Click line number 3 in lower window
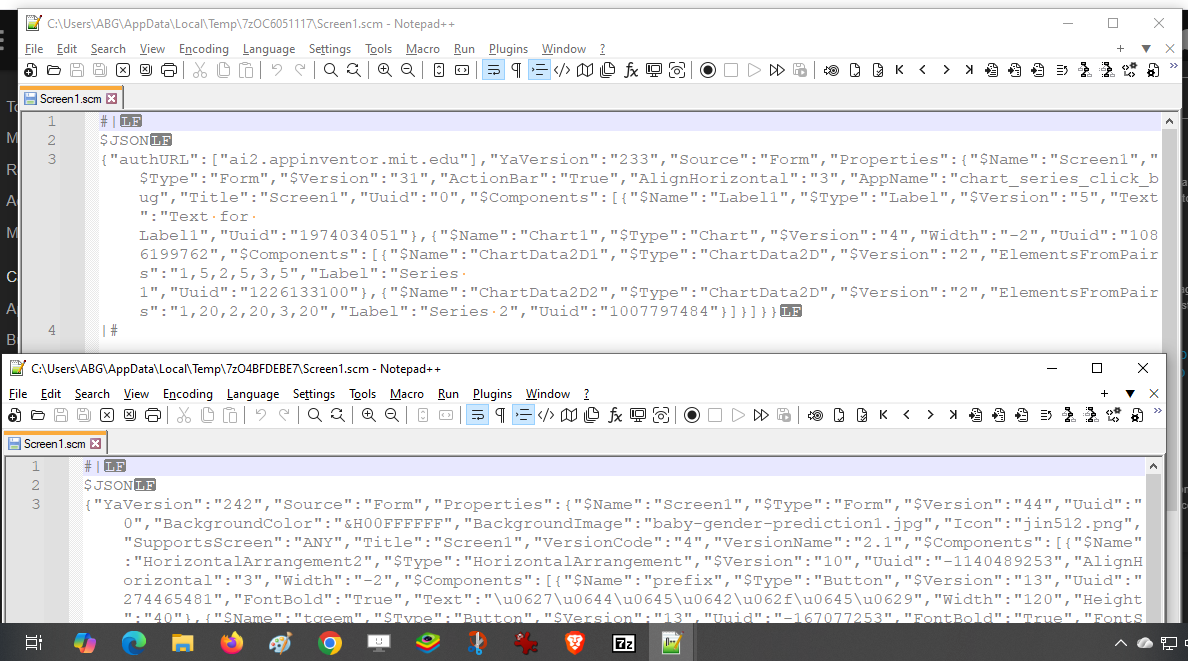 (x=36, y=504)
